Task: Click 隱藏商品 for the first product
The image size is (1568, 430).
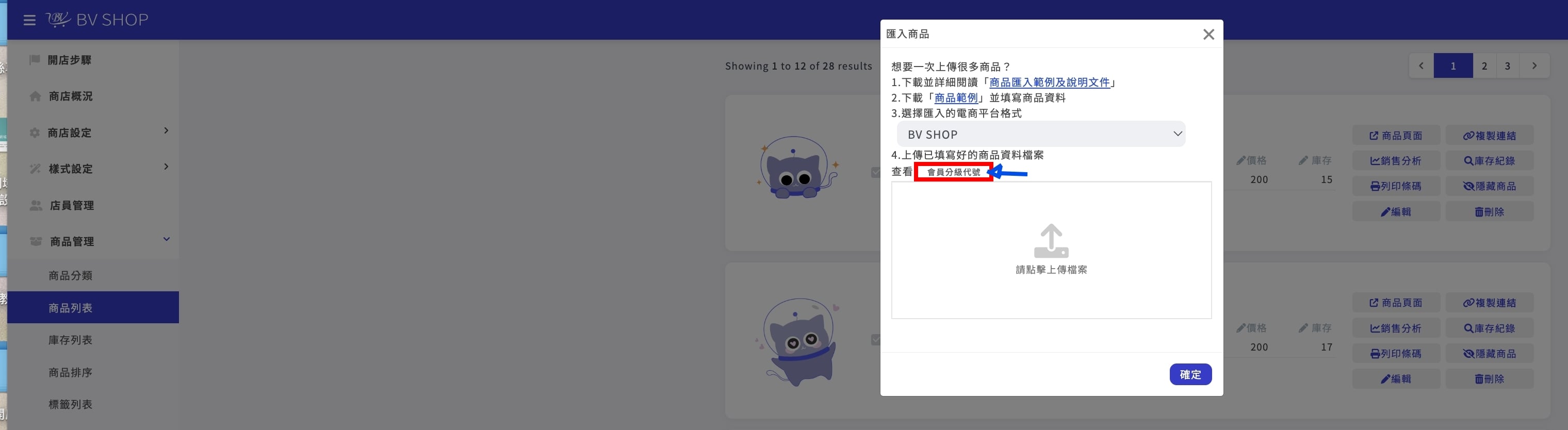Action: pyautogui.click(x=1490, y=186)
